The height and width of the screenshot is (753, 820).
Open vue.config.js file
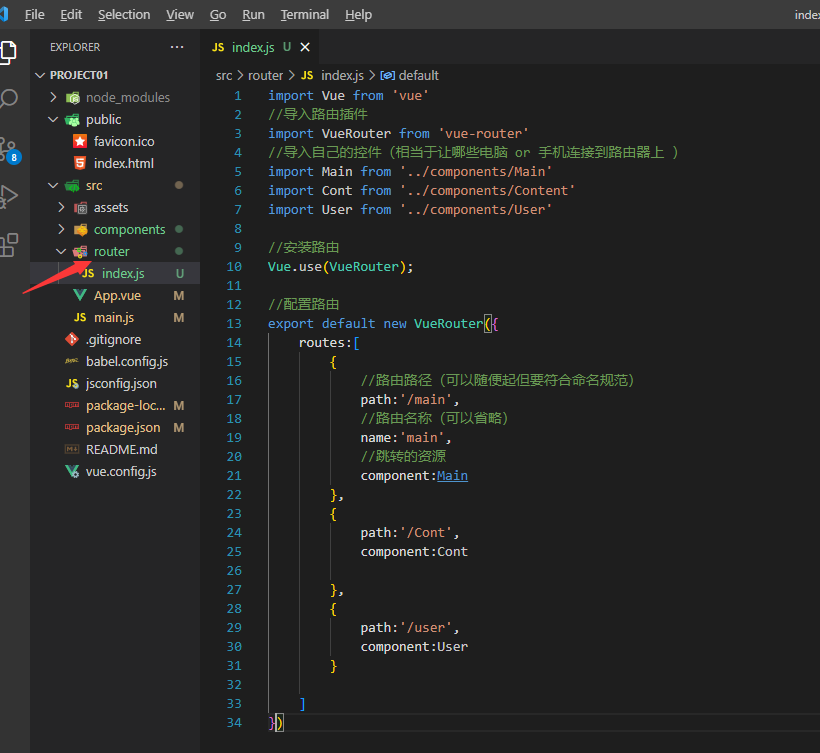point(120,471)
